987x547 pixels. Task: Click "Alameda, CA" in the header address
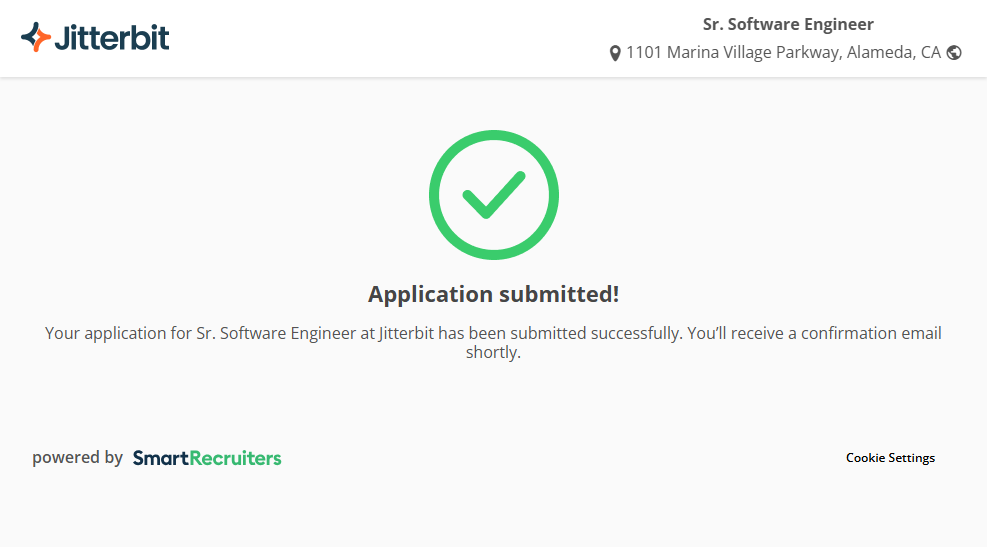894,52
